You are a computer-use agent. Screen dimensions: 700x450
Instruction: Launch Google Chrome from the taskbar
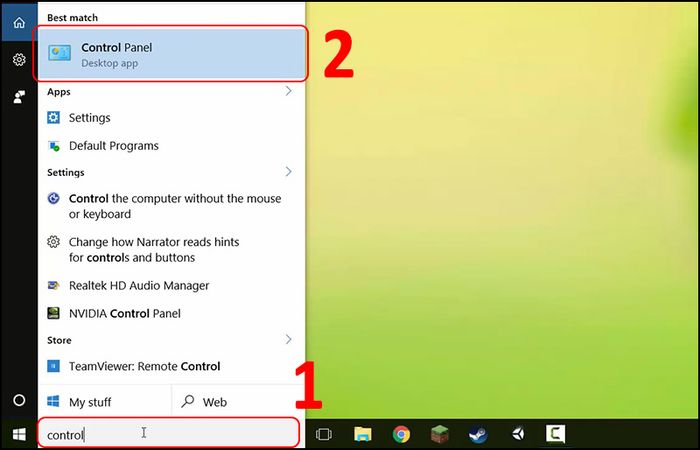tap(401, 434)
